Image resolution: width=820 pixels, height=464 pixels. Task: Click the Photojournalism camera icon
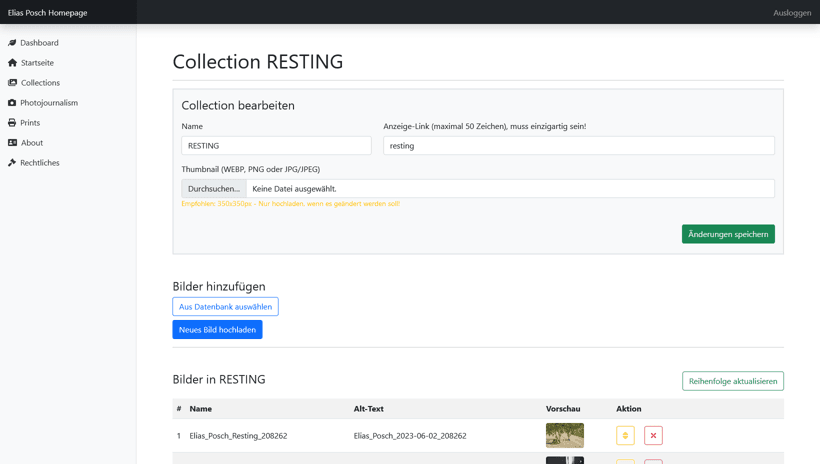pos(12,103)
